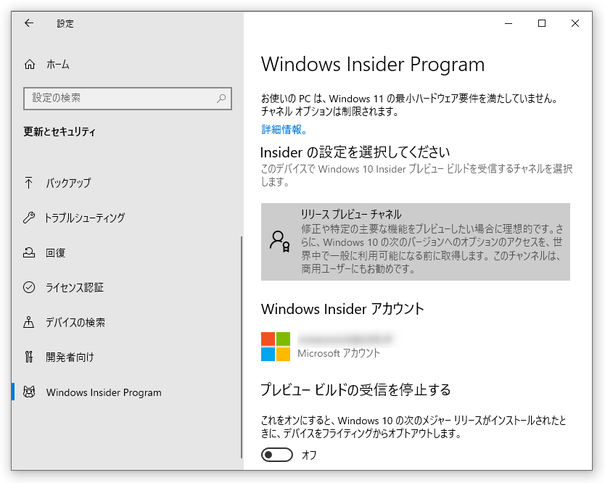605x483 pixels.
Task: Click the Insider の設定を選択してください heading
Action: tap(355, 152)
